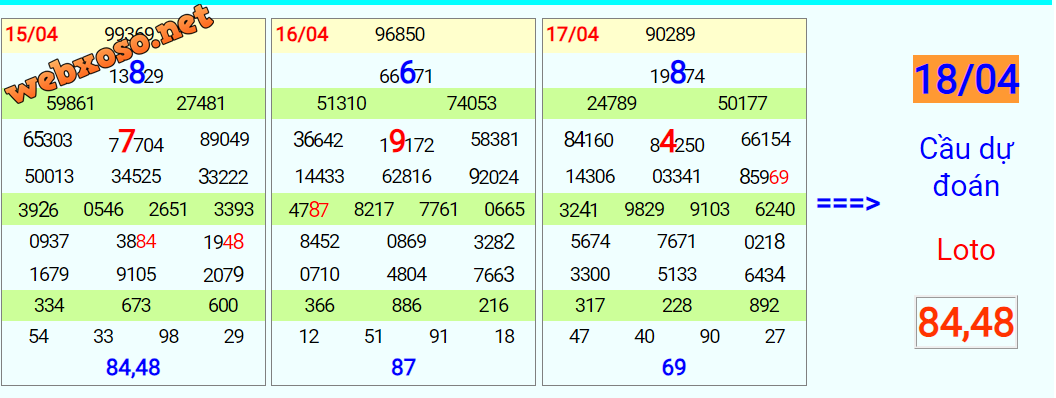
Task: Select the number 0665 in green row
Action: click(x=504, y=210)
